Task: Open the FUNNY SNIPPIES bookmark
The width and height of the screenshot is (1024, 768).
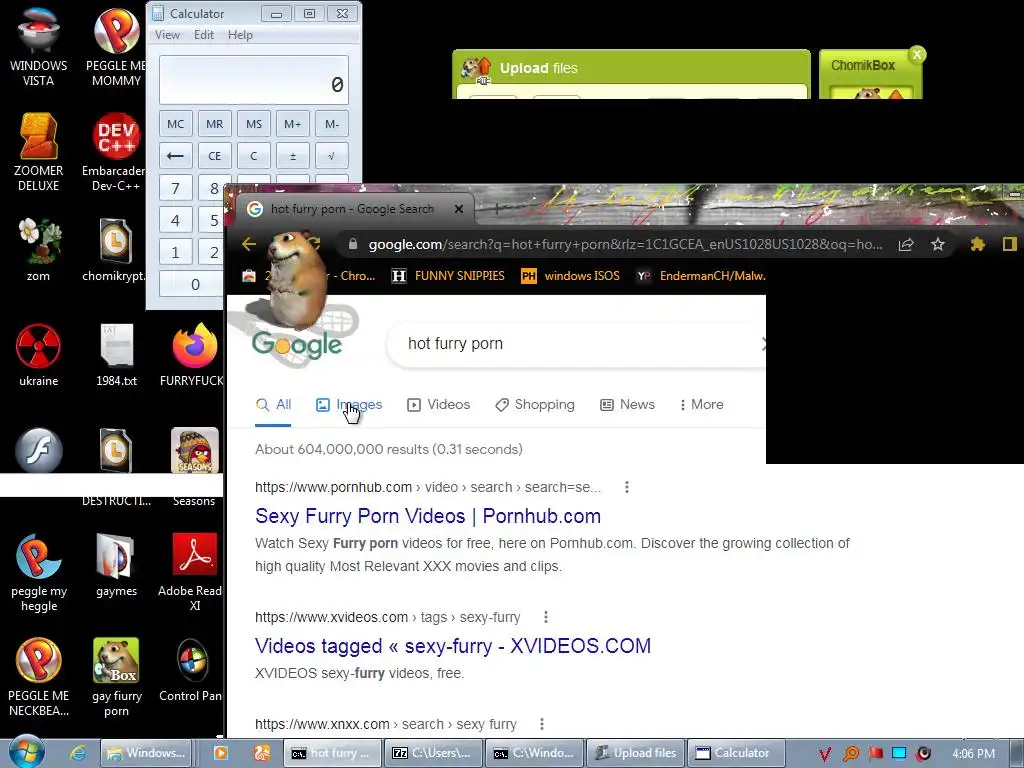Action: (448, 276)
